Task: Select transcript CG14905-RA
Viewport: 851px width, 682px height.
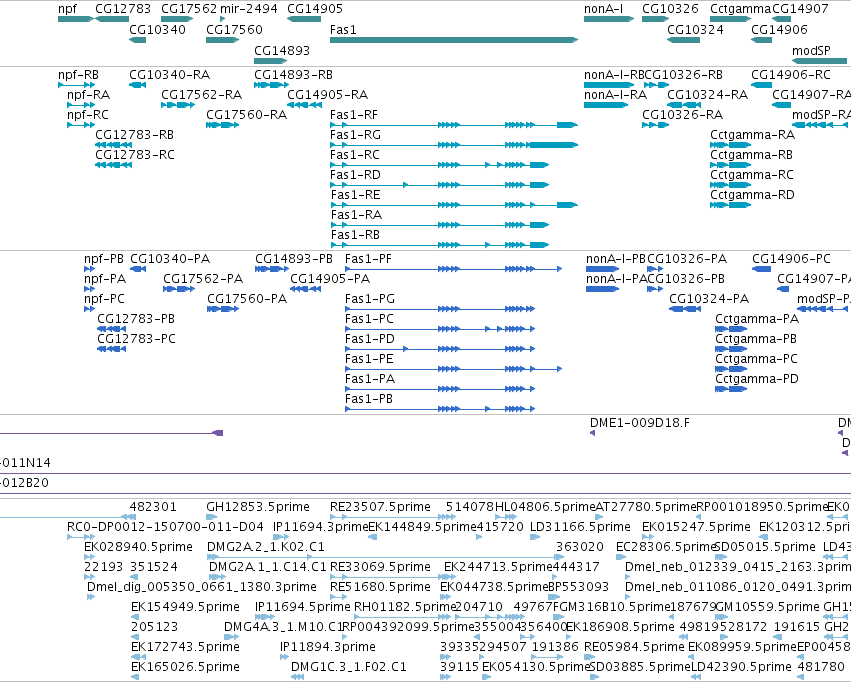Action: tap(304, 105)
